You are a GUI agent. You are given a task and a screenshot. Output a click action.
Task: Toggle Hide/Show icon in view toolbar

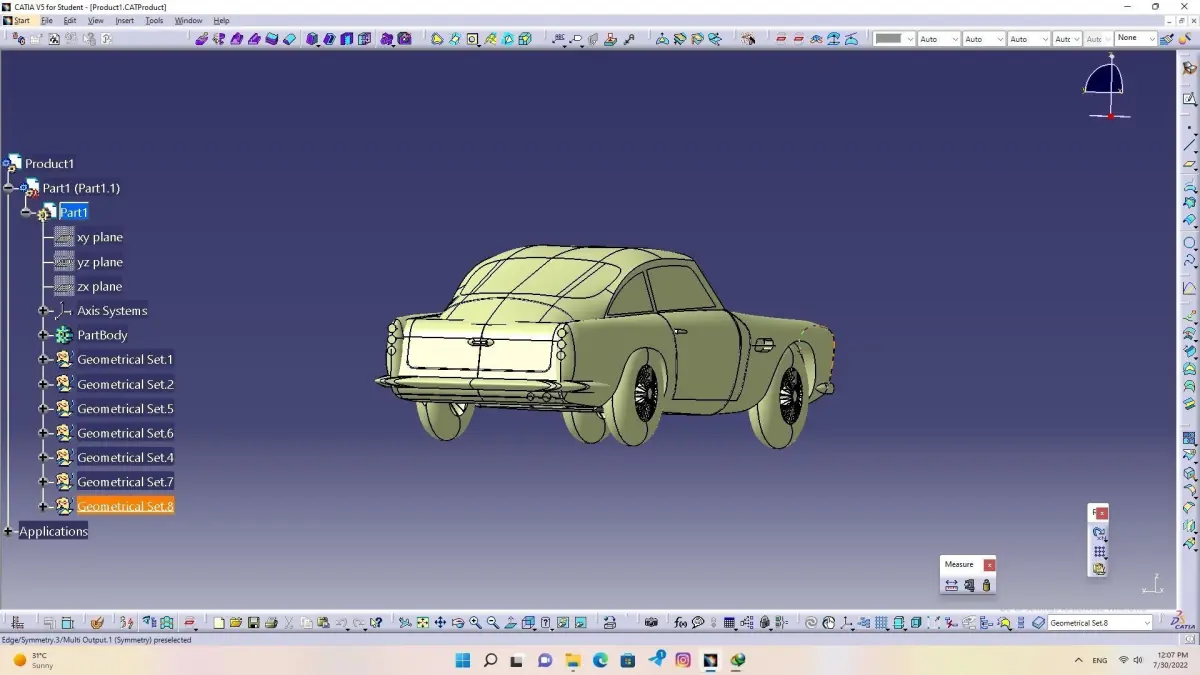point(563,622)
